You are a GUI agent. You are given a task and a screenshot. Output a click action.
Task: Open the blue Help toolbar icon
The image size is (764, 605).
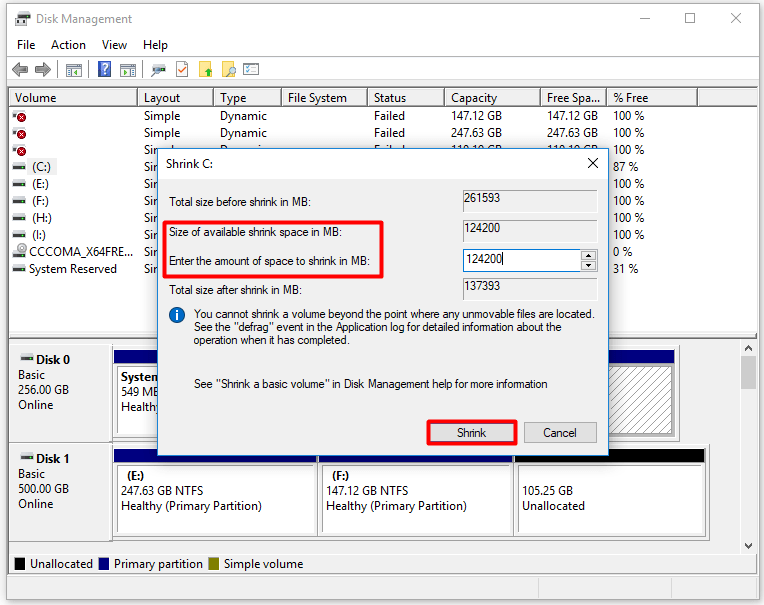click(104, 69)
